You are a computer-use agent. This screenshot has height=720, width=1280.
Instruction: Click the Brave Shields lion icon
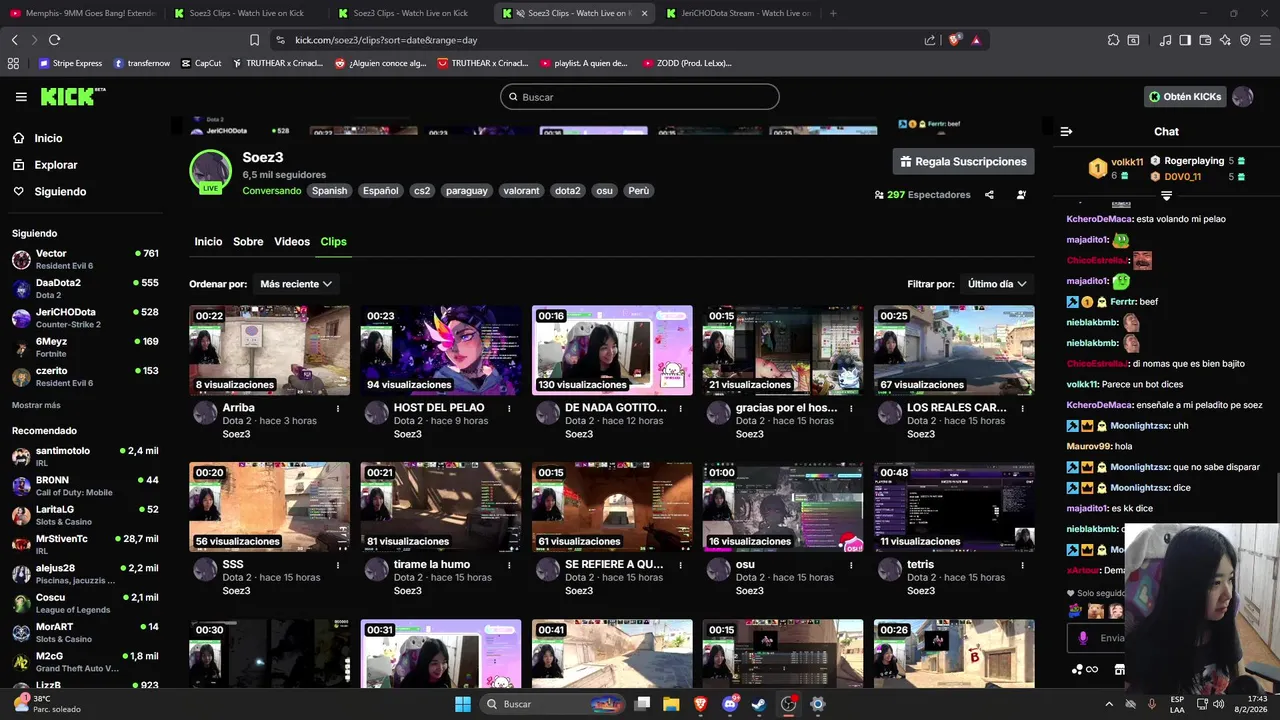[x=954, y=40]
